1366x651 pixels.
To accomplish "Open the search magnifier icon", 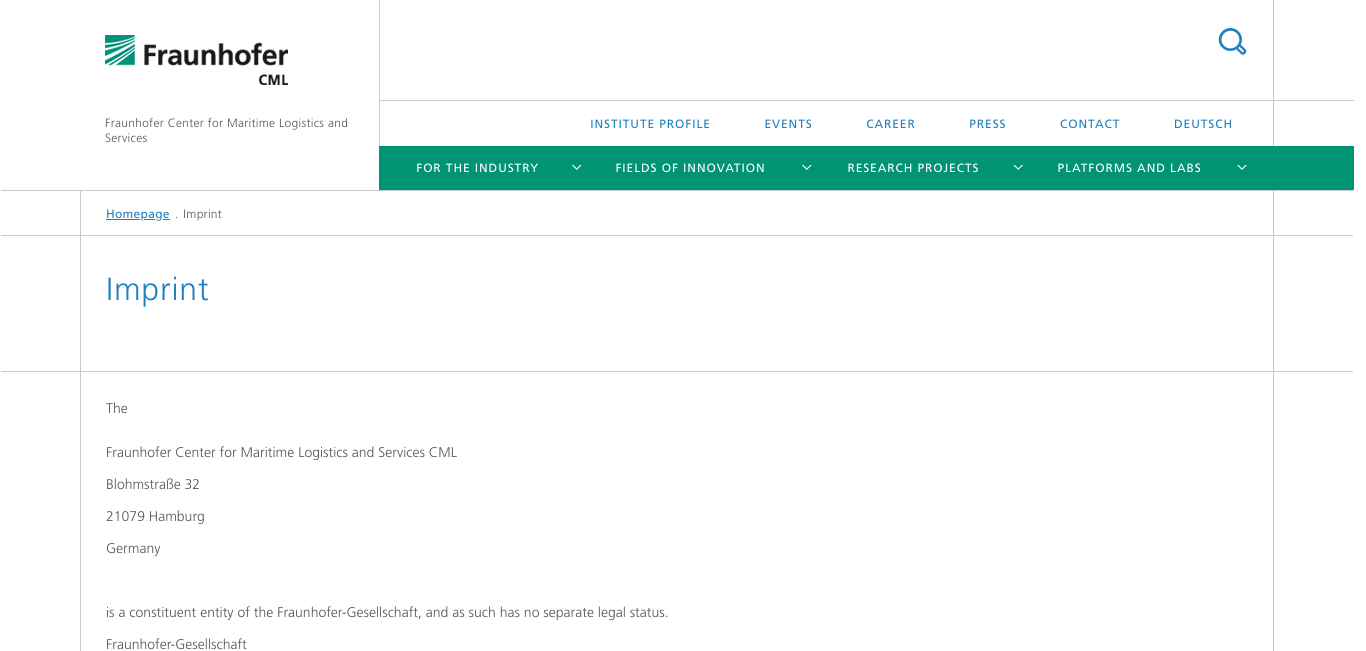I will pos(1232,42).
